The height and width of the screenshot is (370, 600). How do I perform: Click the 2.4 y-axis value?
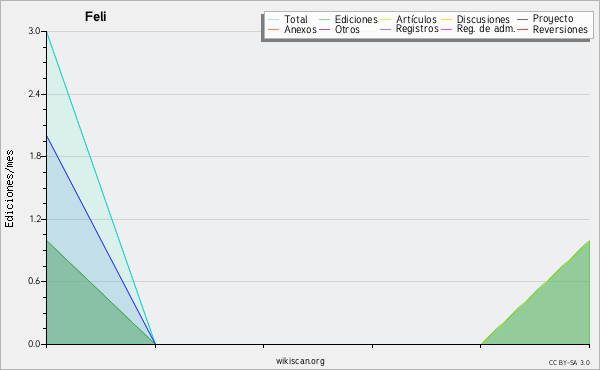click(34, 94)
